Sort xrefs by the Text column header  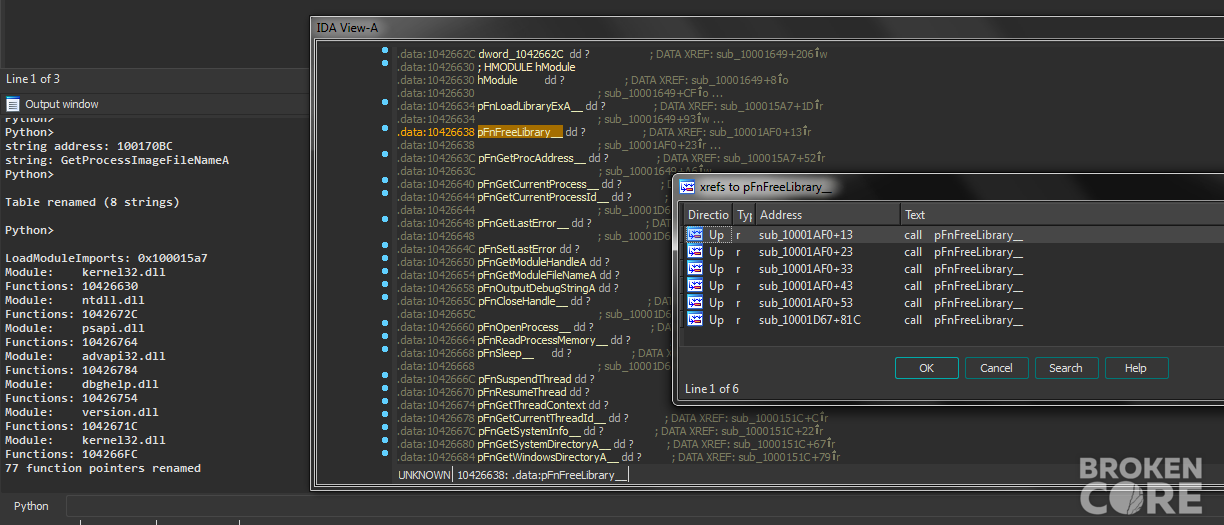point(1062,214)
